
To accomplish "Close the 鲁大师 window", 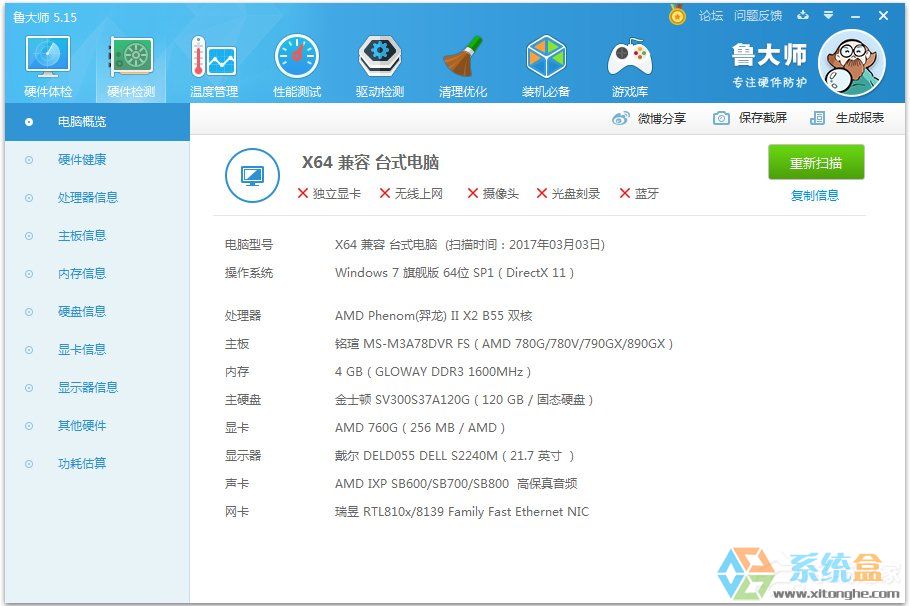I will click(x=883, y=16).
